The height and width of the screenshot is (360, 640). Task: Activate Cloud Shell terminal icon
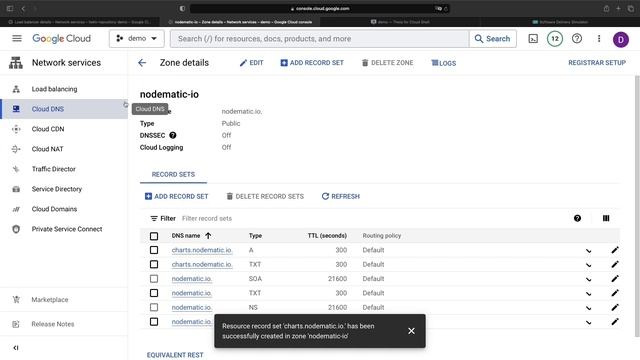point(533,39)
